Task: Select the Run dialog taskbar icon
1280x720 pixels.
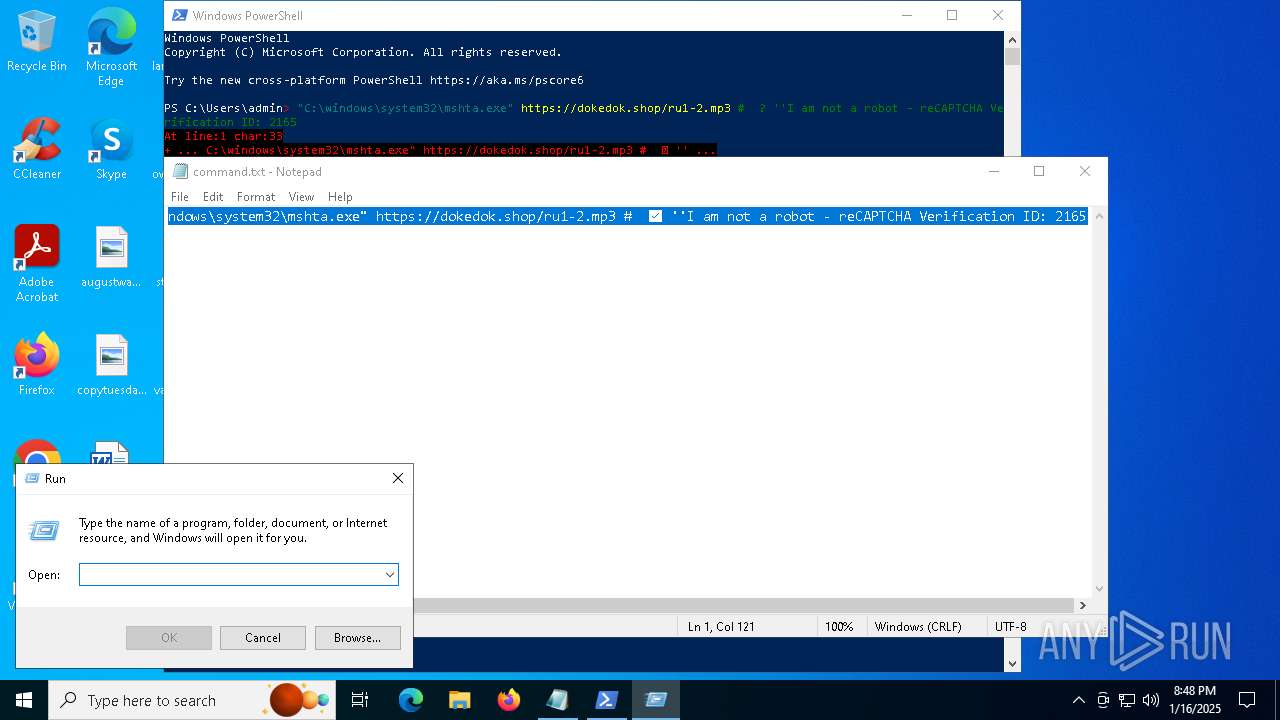Action: [x=656, y=700]
